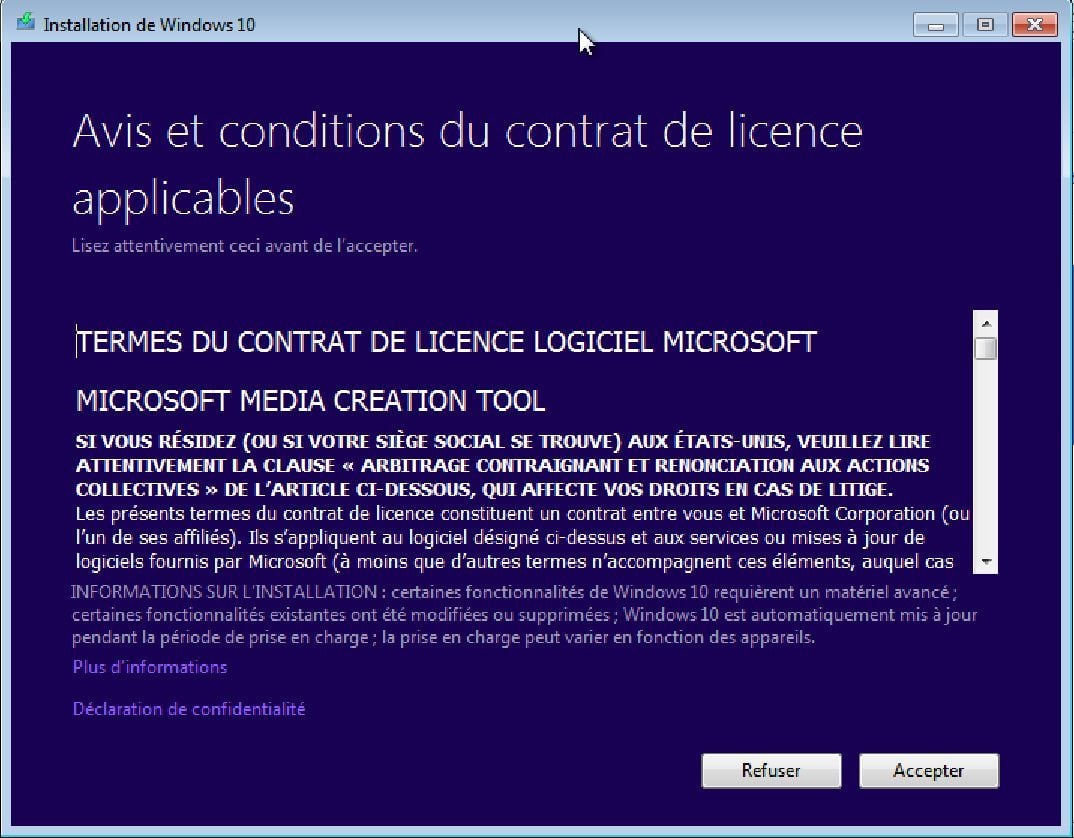Click the text Lisez attentivement ceci avant de l'accepter
This screenshot has height=838, width=1074.
[245, 246]
